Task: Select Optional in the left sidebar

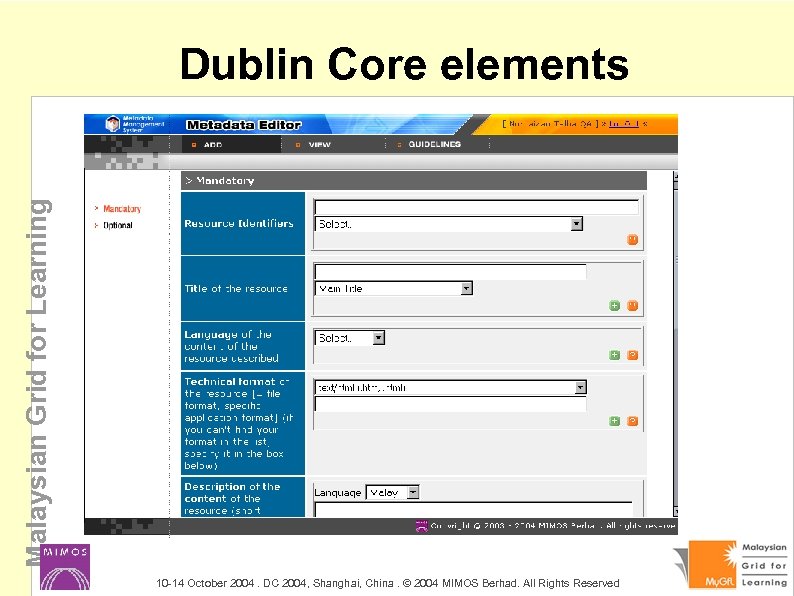Action: (x=117, y=225)
